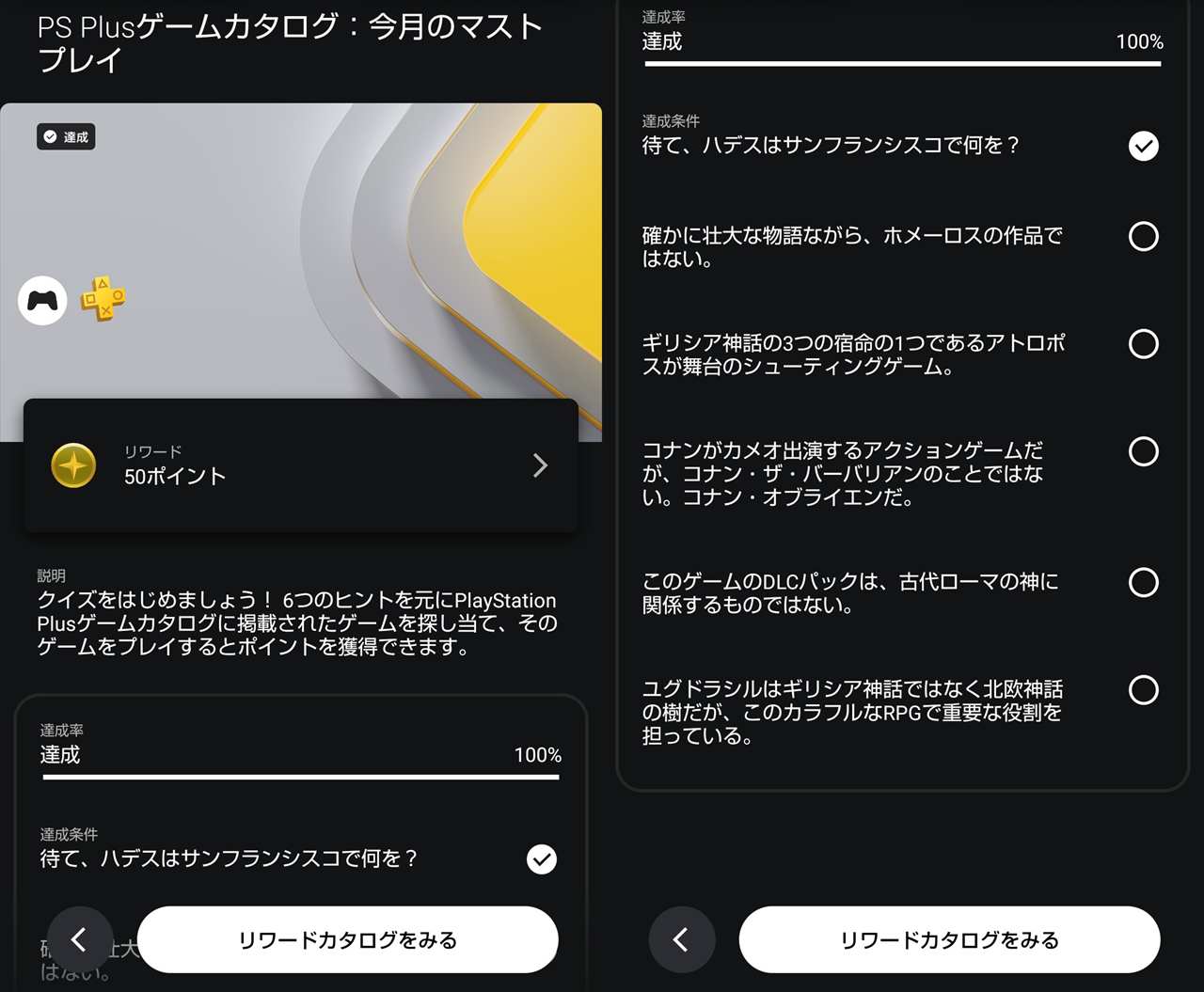Viewport: 1204px width, 992px height.
Task: Click the 説明 description text about the quiz
Action: coord(297,623)
